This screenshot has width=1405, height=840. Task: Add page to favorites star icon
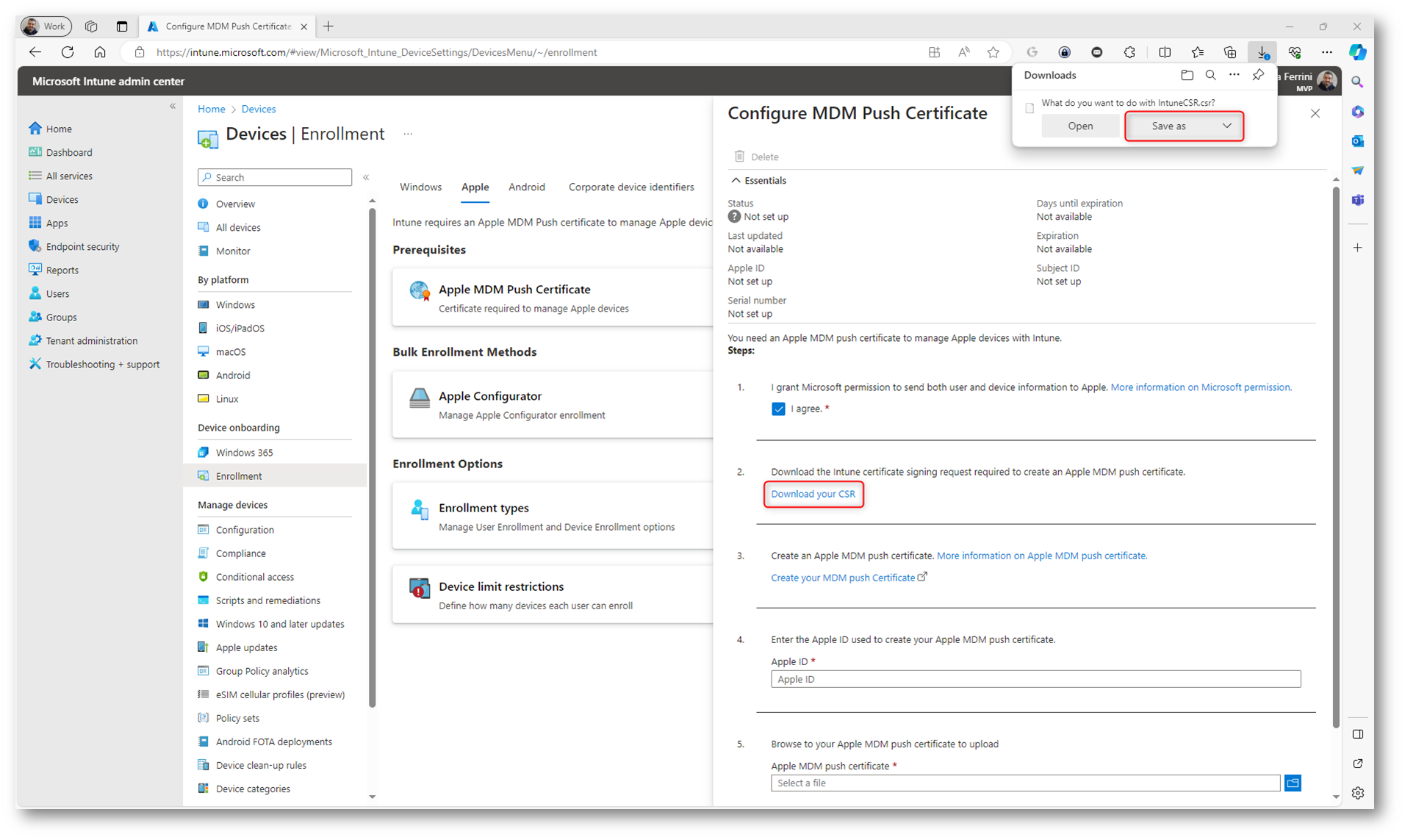(x=993, y=52)
